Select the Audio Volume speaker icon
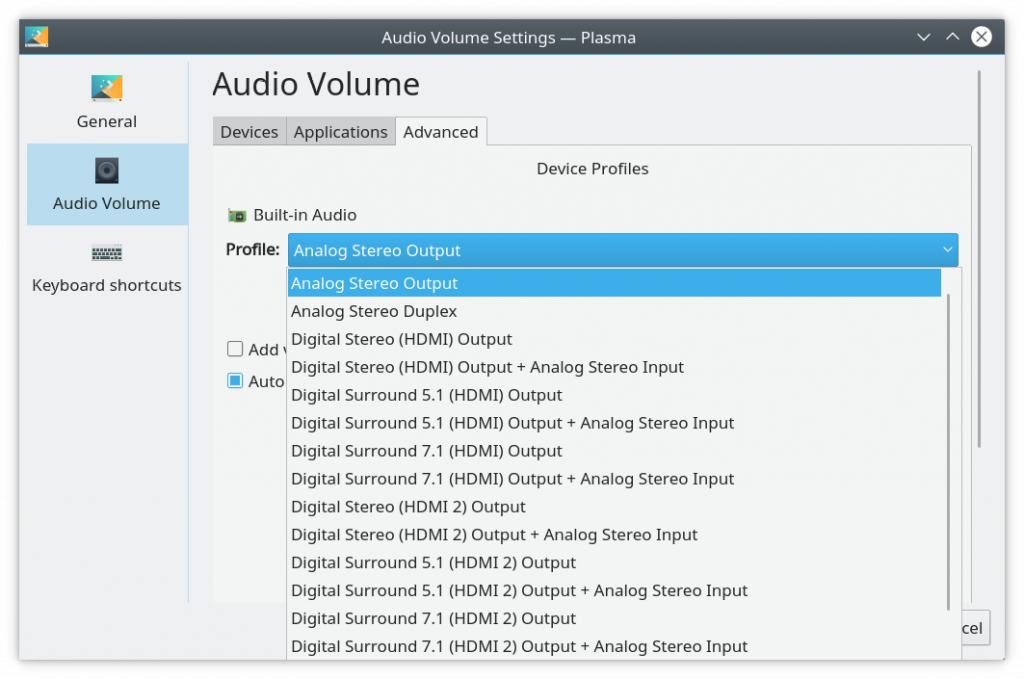Image resolution: width=1024 pixels, height=679 pixels. (x=107, y=170)
